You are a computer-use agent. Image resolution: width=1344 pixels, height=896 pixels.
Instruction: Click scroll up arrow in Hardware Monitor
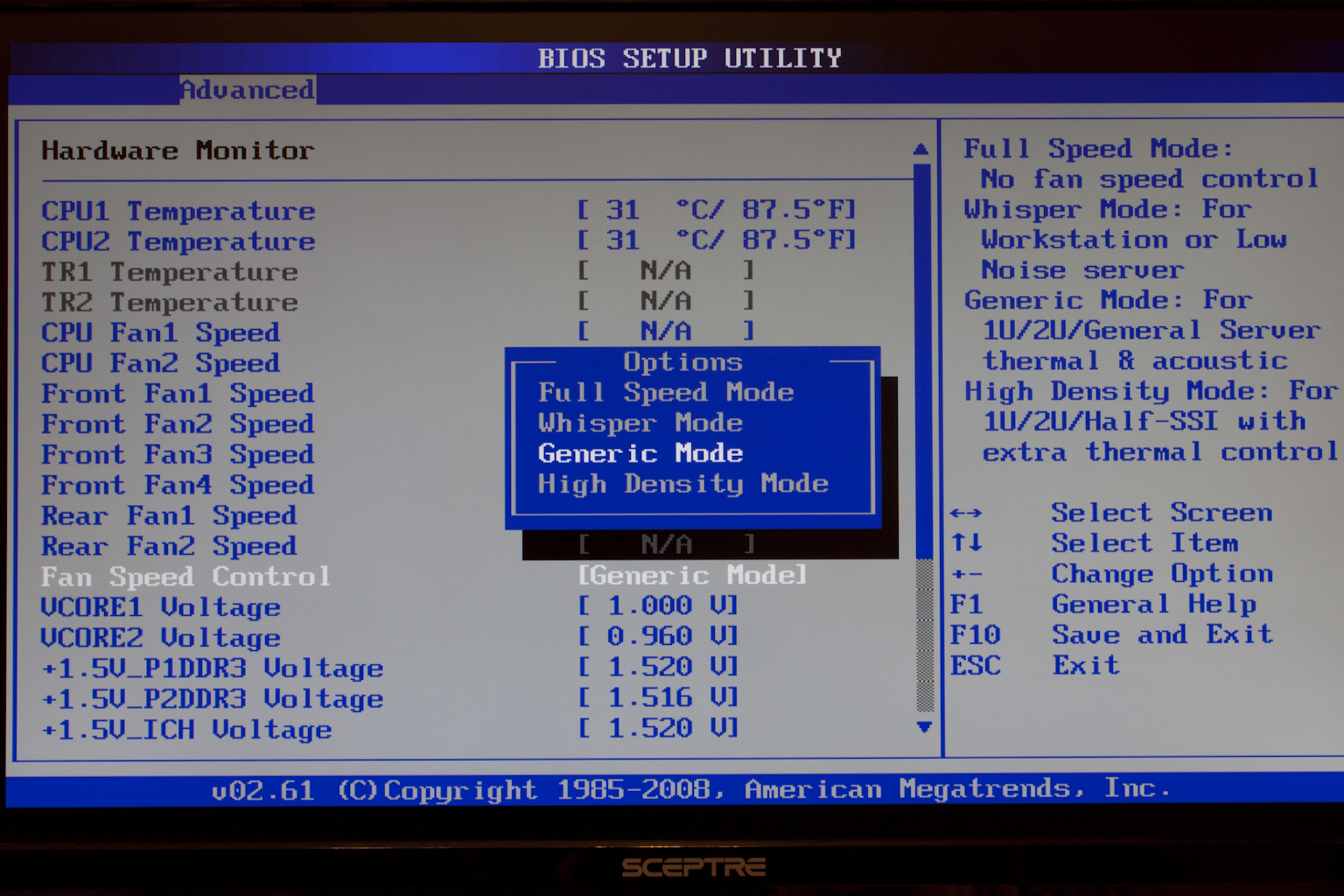pyautogui.click(x=921, y=150)
